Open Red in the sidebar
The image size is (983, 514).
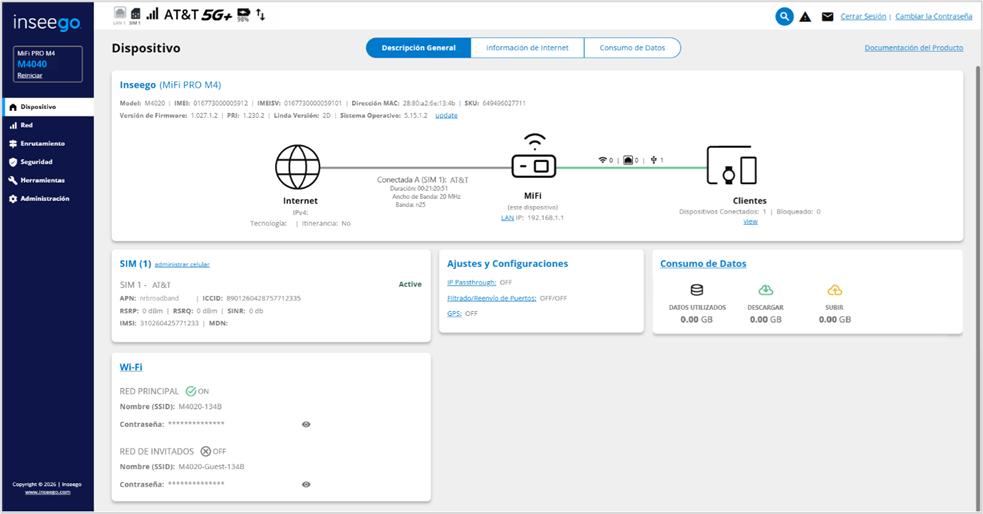coord(27,125)
